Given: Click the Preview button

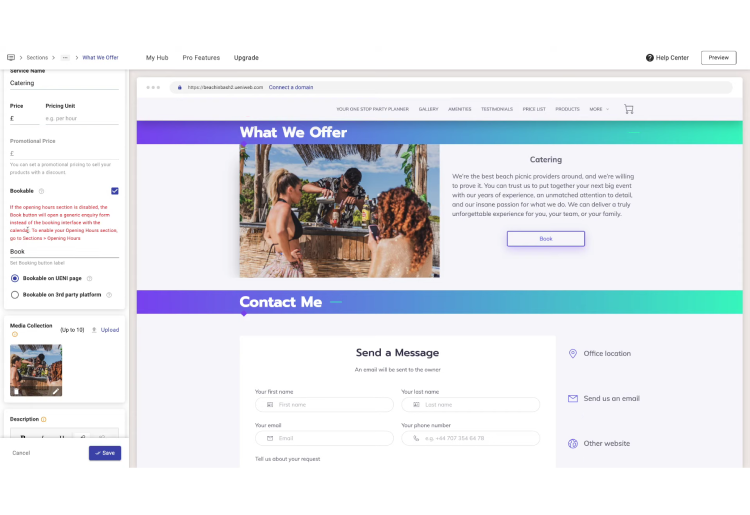Looking at the screenshot, I should click(x=718, y=58).
